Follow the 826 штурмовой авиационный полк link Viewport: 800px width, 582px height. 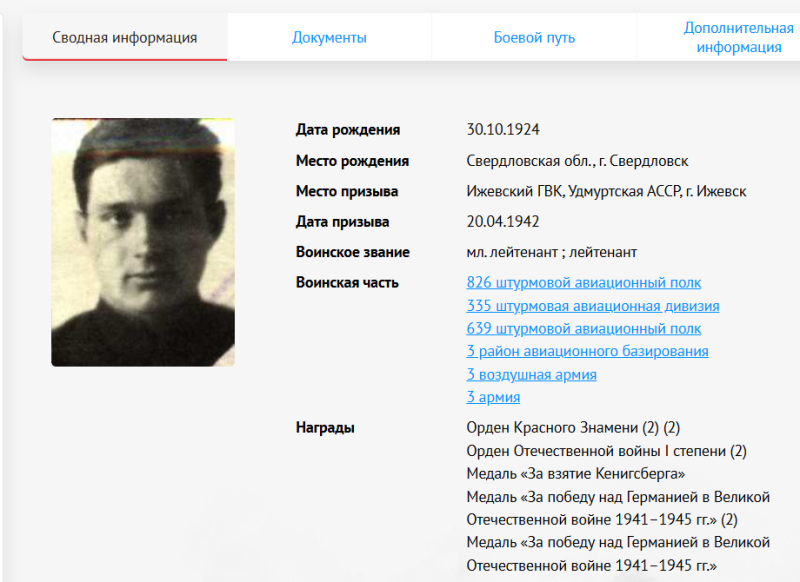tap(584, 283)
